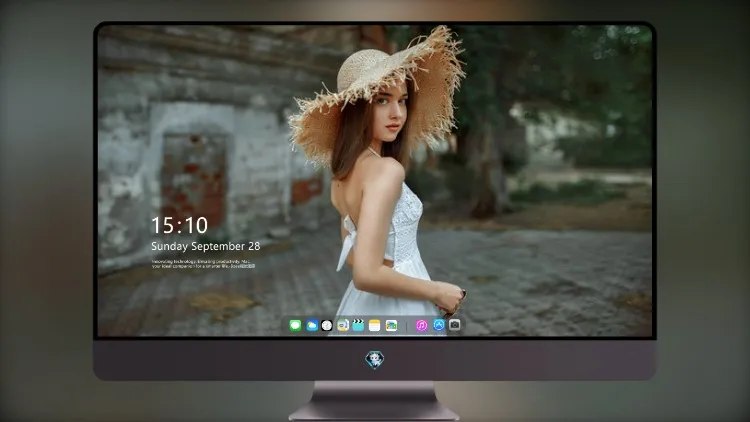This screenshot has width=750, height=422.
Task: Open the Camera app in the dock
Action: pos(454,325)
